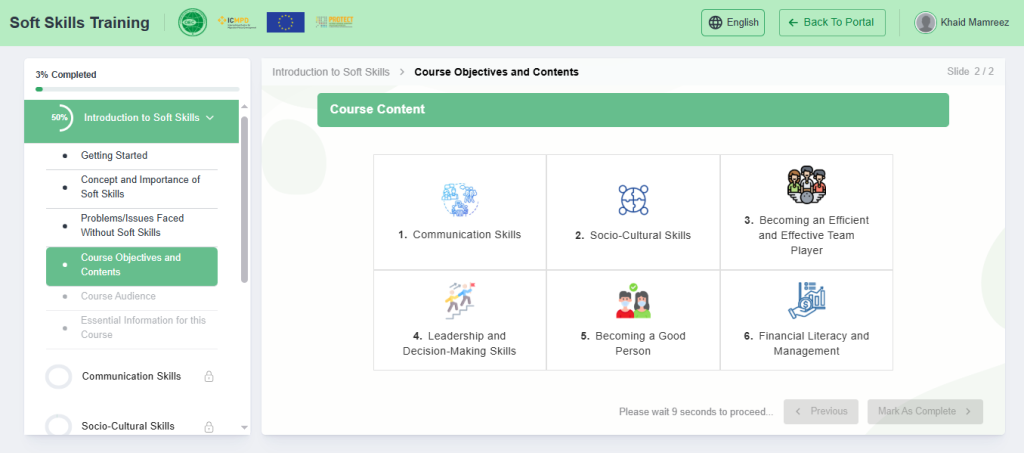Click the user avatar for Khaid Mamreez

point(926,22)
